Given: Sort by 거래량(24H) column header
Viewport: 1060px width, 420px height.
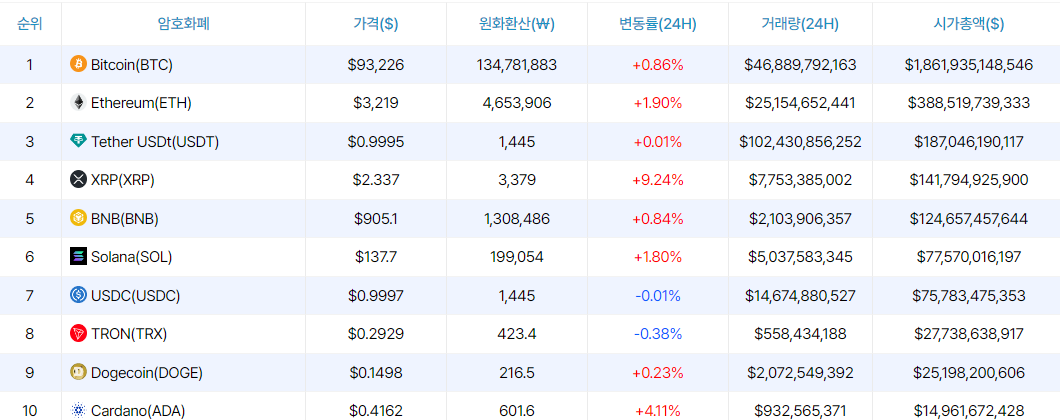Looking at the screenshot, I should [x=799, y=23].
